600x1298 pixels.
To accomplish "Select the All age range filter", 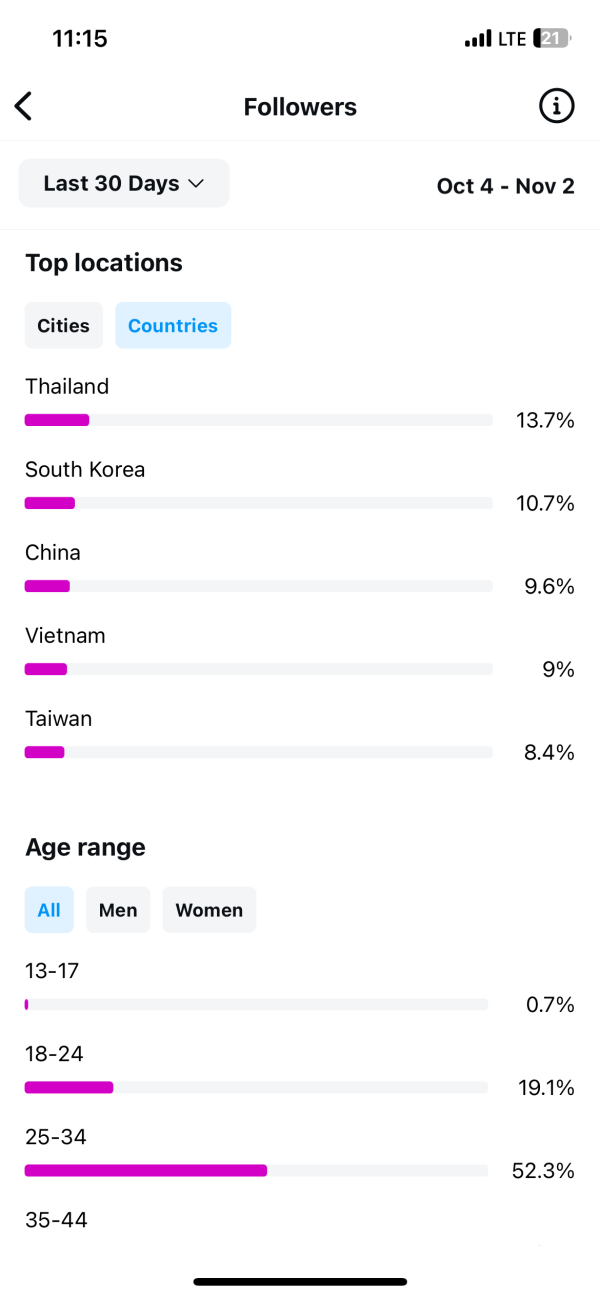I will pos(49,910).
